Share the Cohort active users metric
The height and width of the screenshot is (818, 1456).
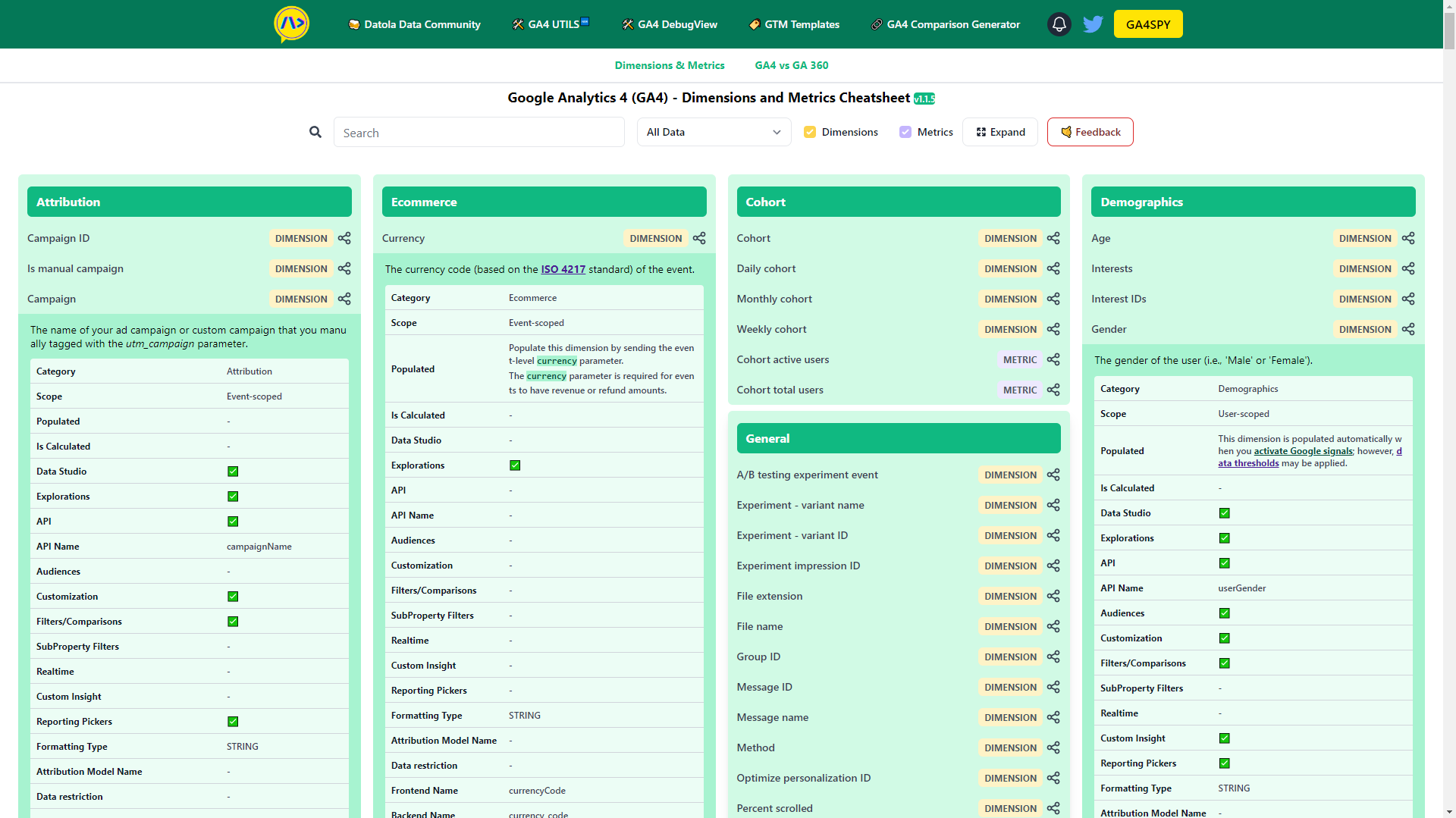click(1053, 359)
